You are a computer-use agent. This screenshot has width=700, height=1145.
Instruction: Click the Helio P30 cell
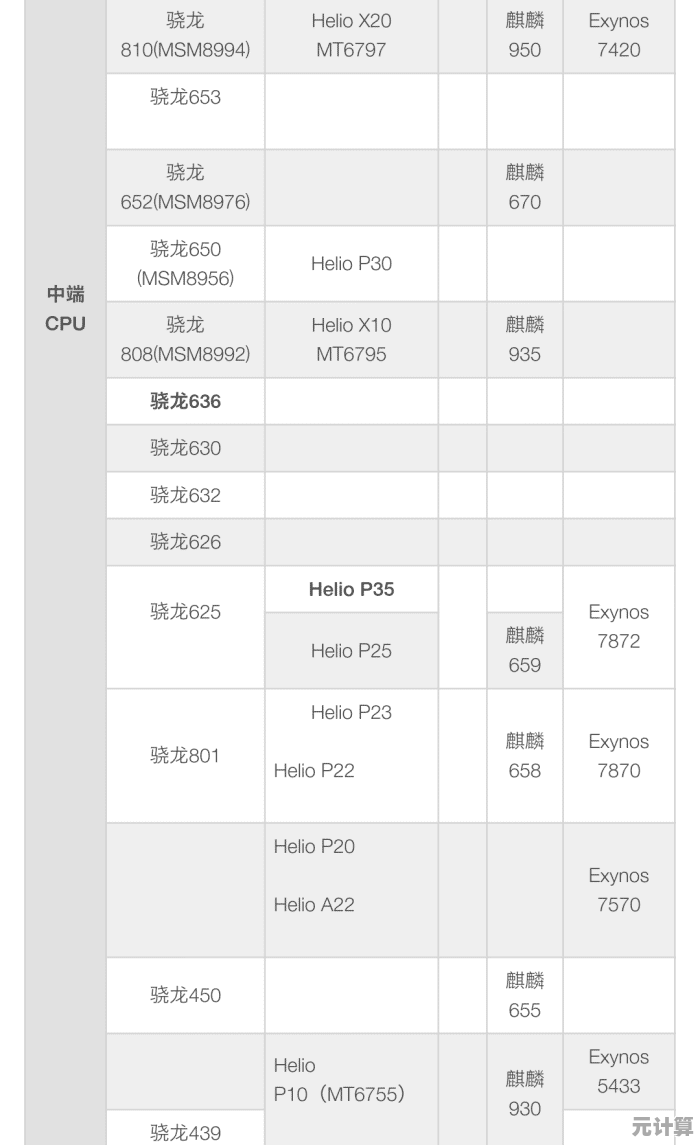click(x=351, y=264)
